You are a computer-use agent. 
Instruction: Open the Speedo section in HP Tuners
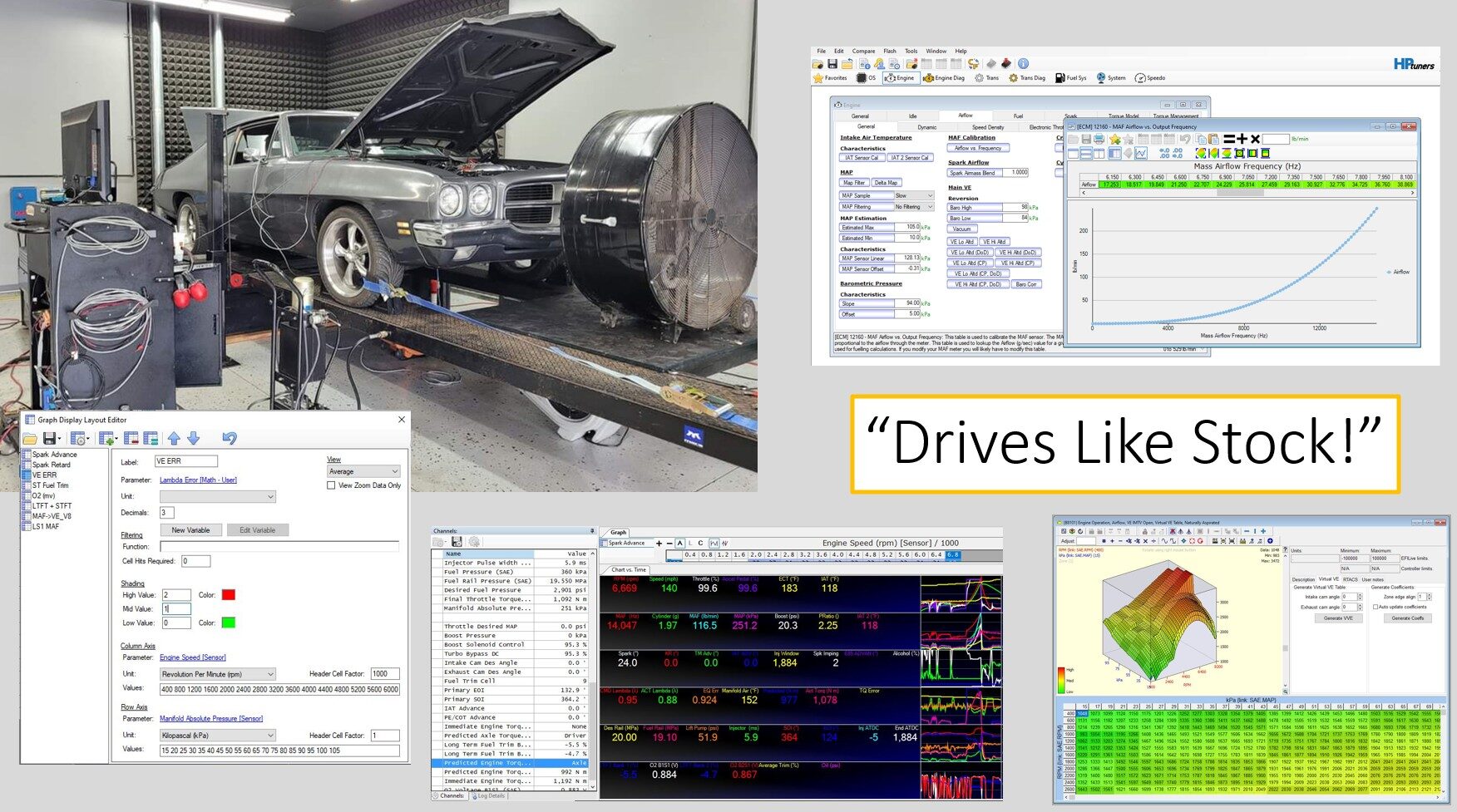point(1150,78)
